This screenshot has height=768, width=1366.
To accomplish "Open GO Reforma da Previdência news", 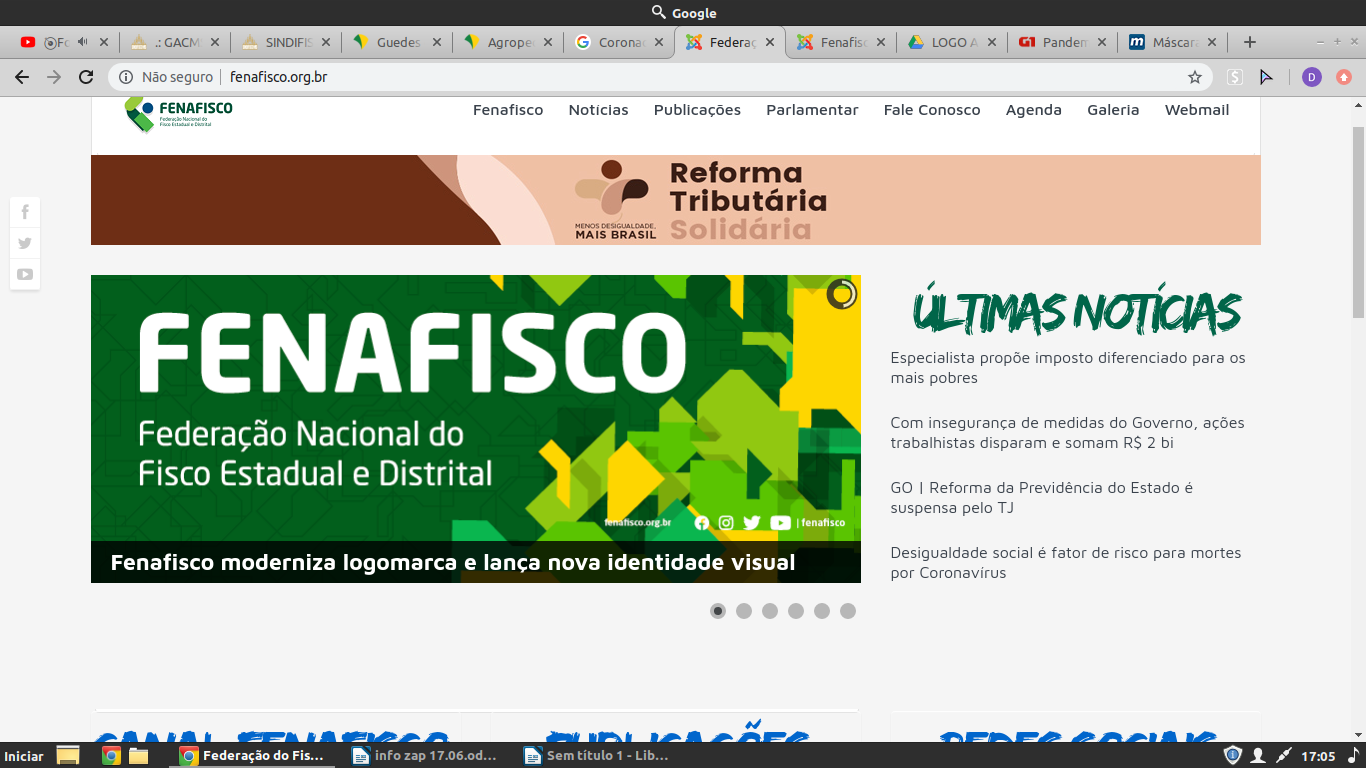I will 1042,498.
